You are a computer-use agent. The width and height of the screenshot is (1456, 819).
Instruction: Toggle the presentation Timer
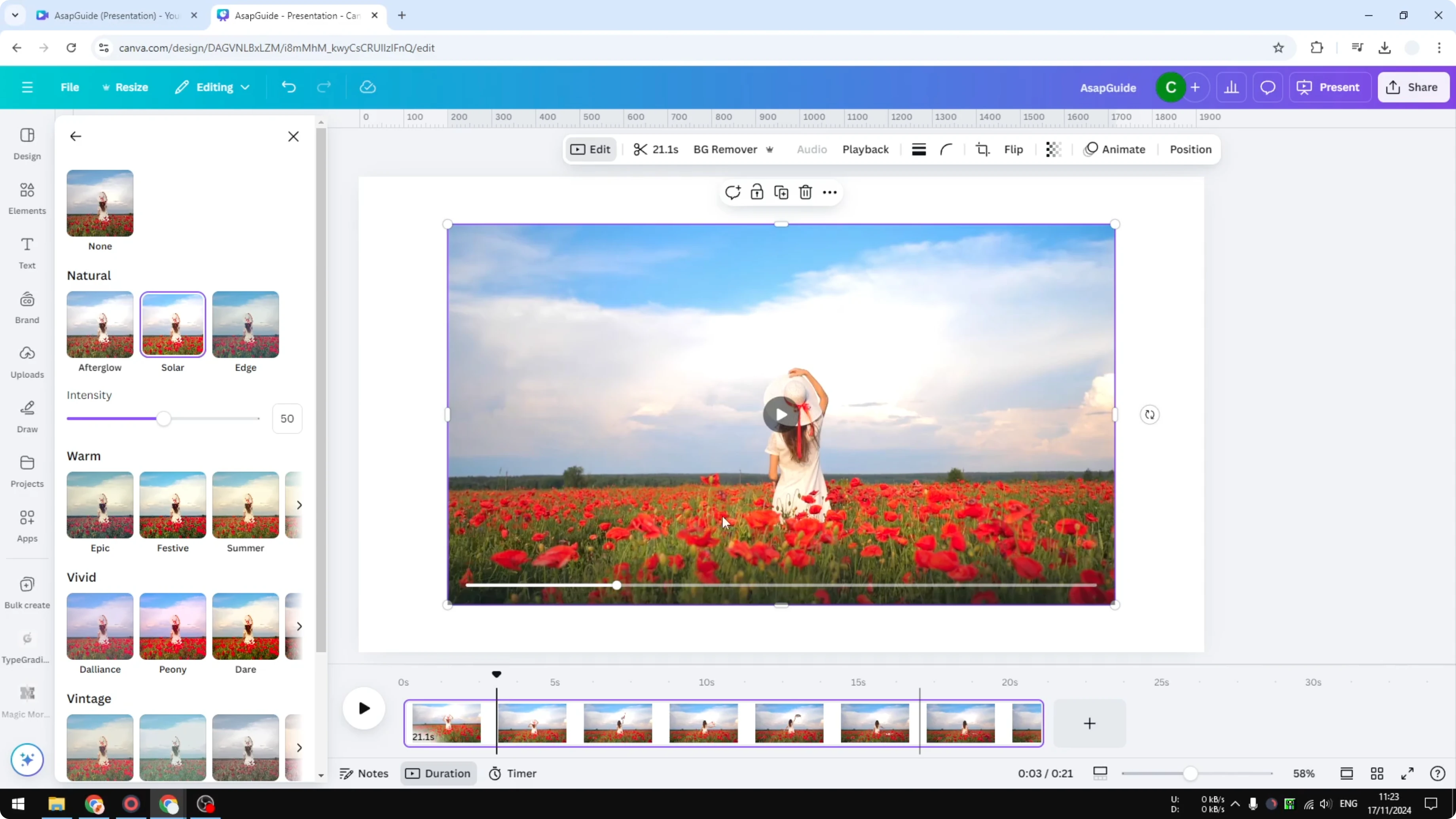512,773
